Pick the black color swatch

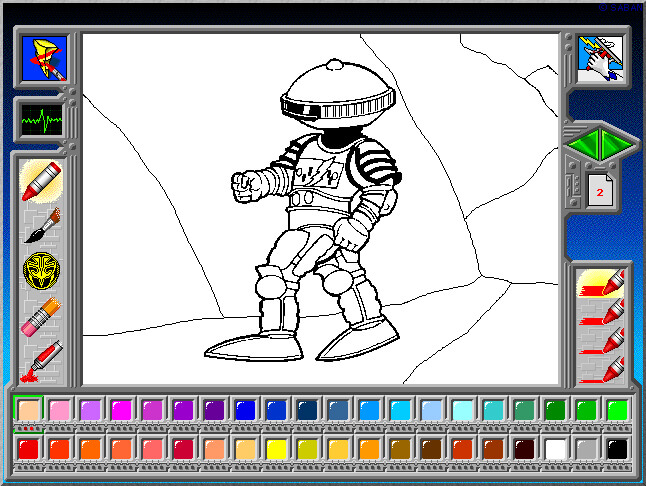tap(617, 449)
